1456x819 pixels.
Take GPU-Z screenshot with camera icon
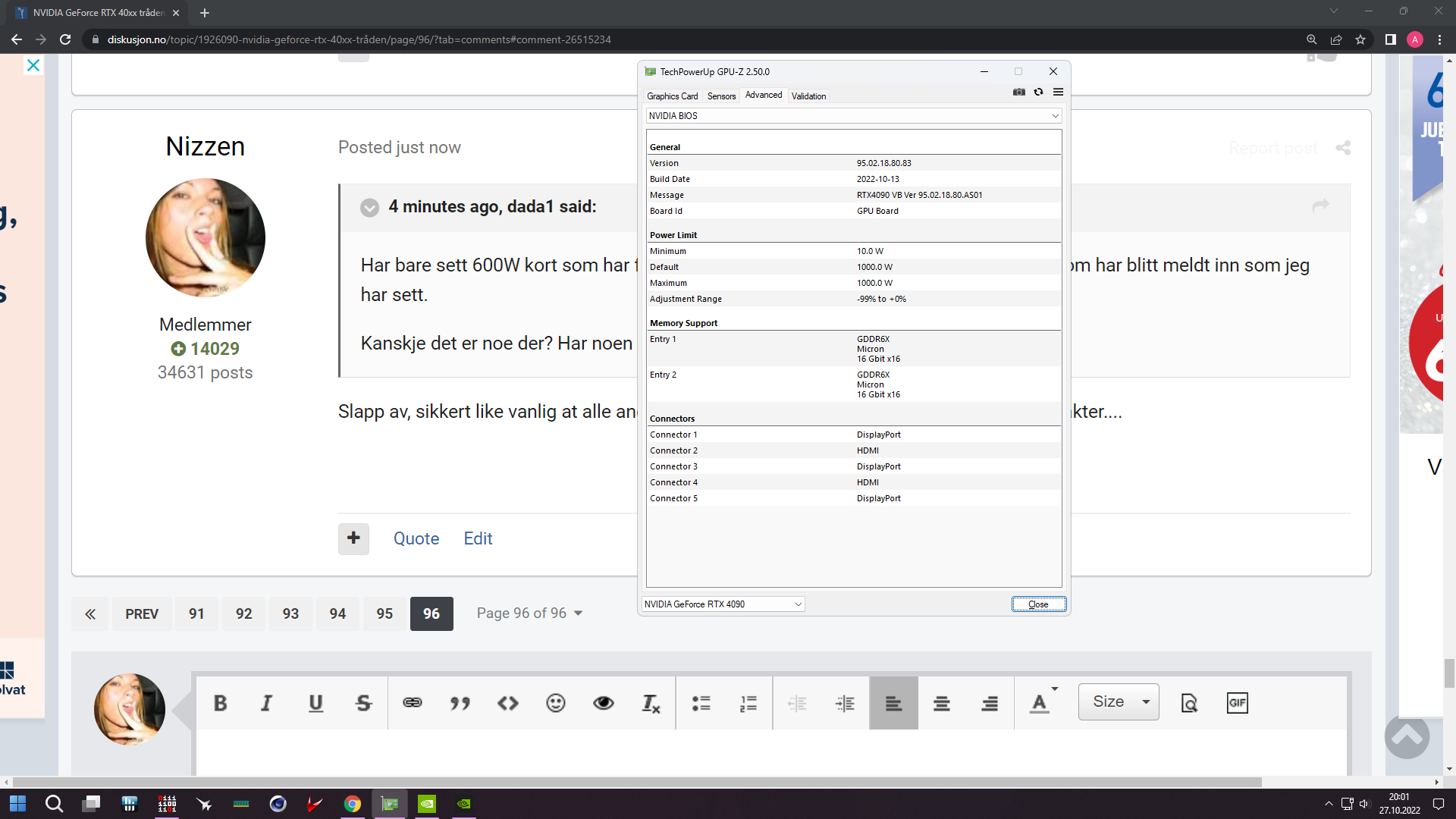(x=1018, y=92)
